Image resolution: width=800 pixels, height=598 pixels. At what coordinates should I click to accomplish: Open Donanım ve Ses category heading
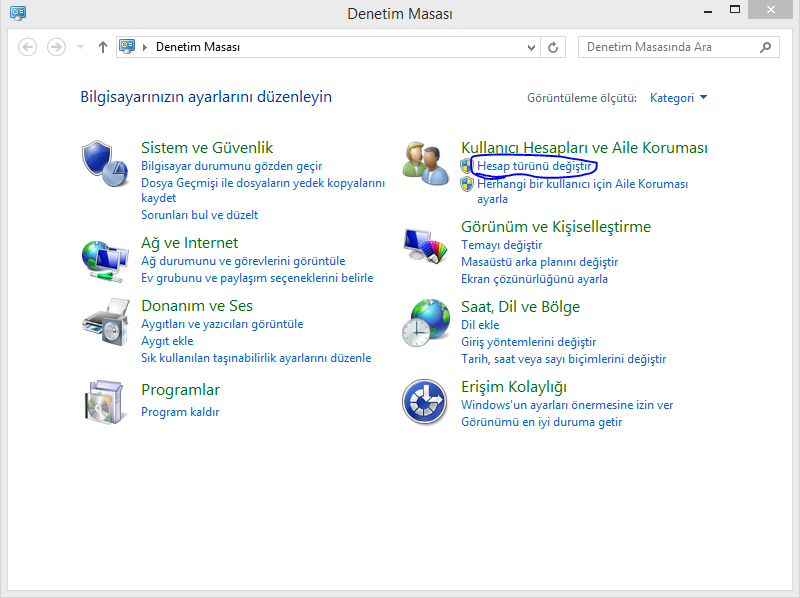pyautogui.click(x=196, y=306)
